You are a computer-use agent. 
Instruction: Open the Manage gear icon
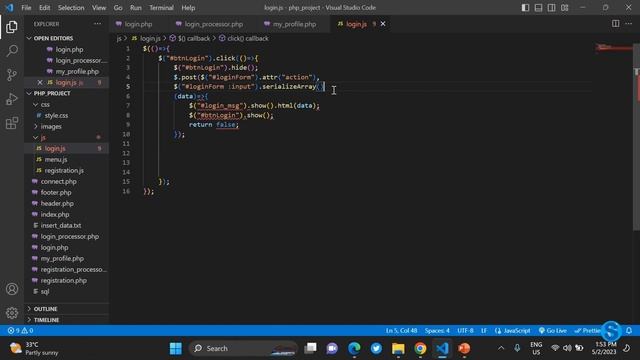(x=12, y=313)
